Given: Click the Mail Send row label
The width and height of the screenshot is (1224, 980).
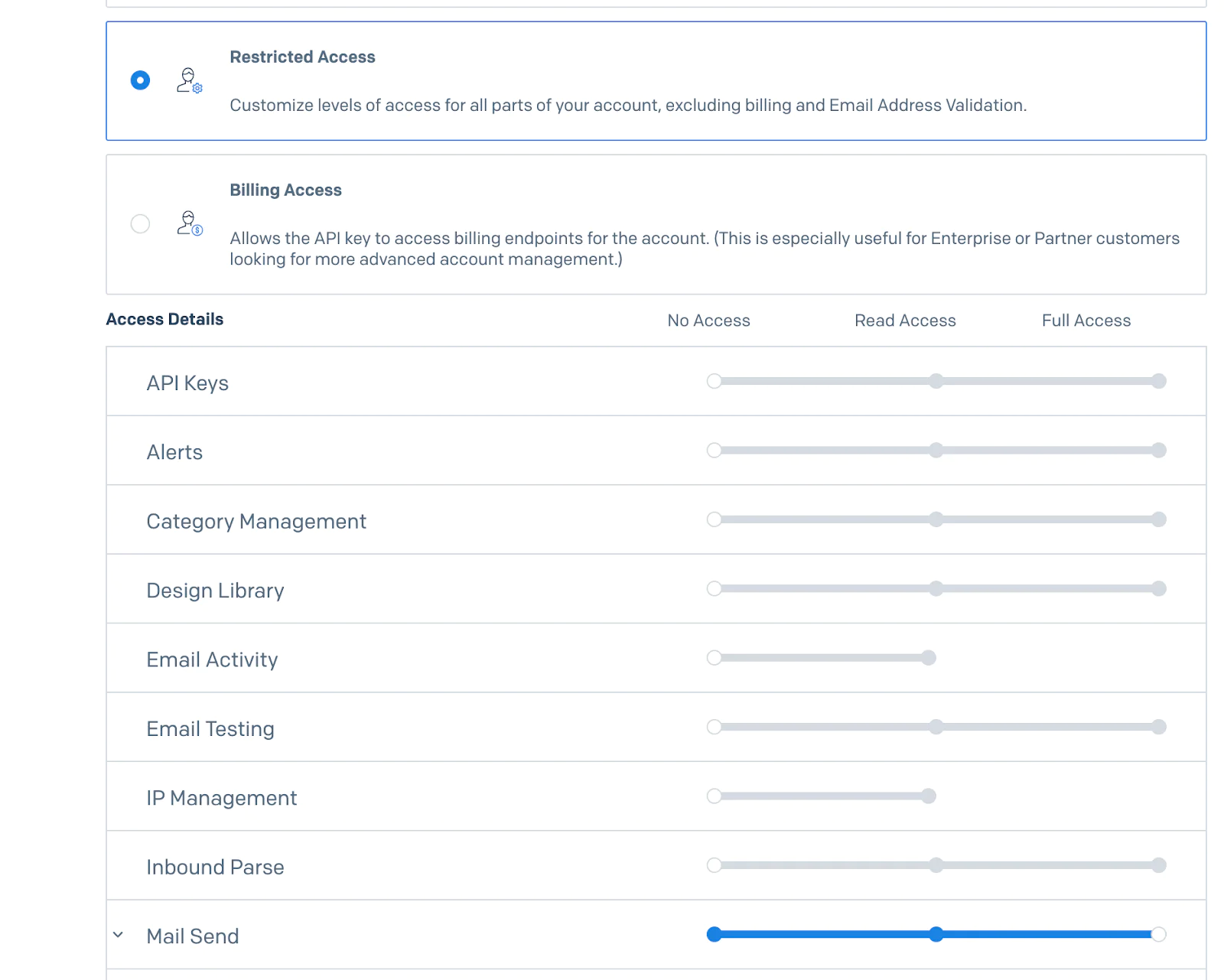Looking at the screenshot, I should [192, 935].
